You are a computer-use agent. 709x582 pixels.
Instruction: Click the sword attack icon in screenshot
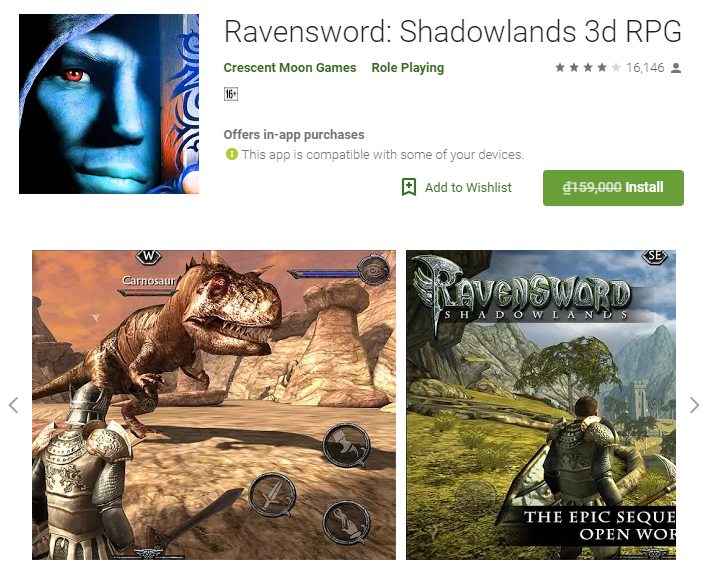tap(273, 495)
